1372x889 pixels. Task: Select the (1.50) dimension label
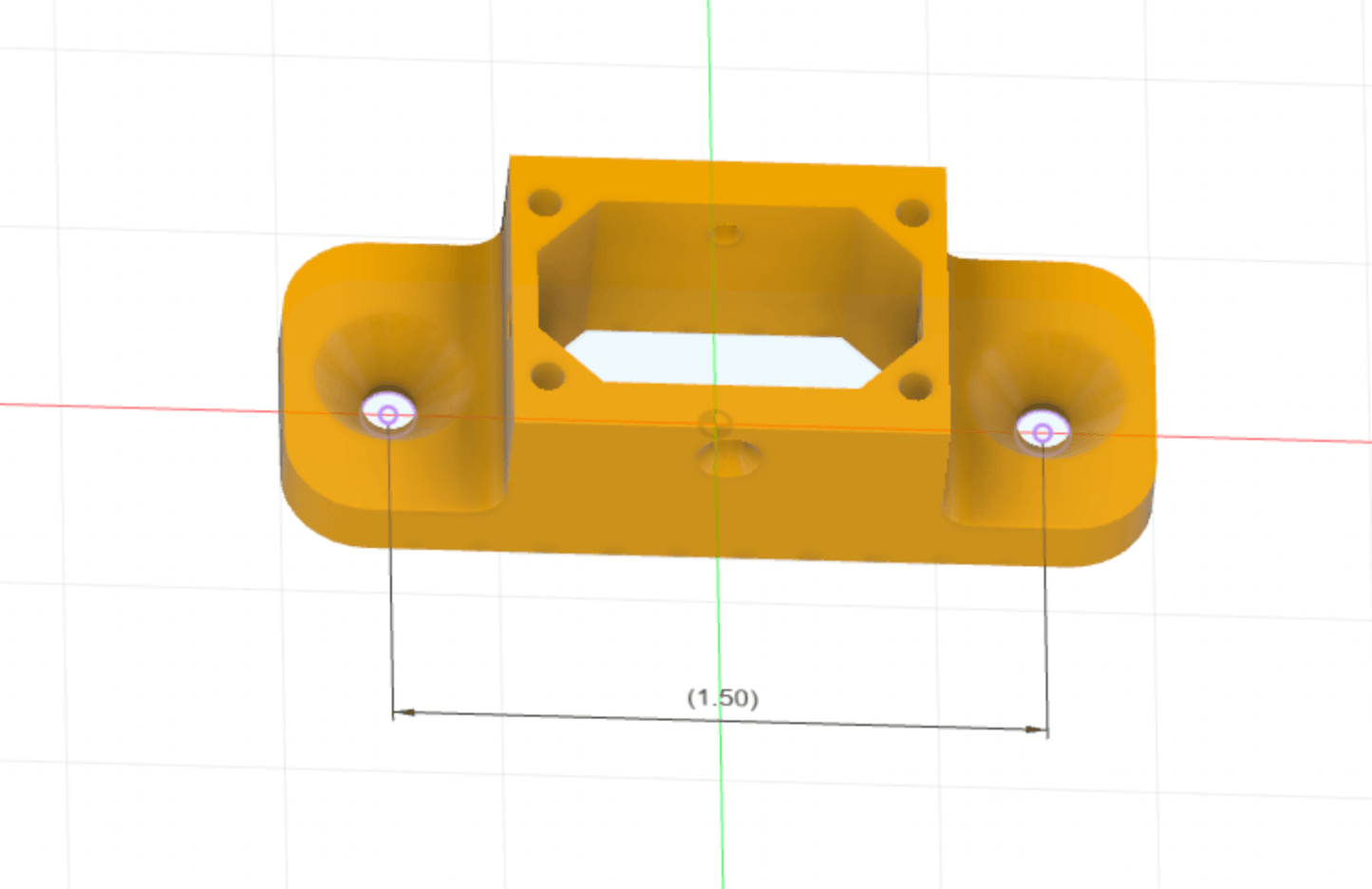723,698
